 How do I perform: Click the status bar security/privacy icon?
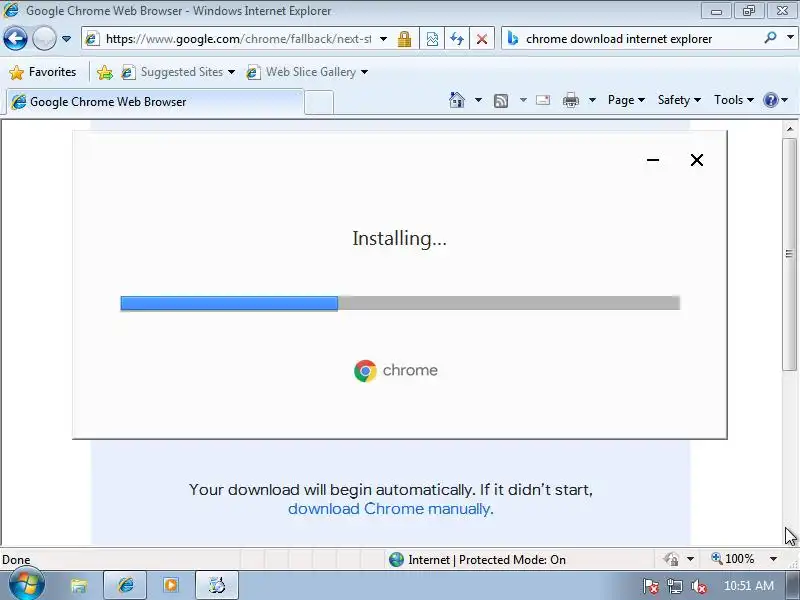click(x=671, y=559)
